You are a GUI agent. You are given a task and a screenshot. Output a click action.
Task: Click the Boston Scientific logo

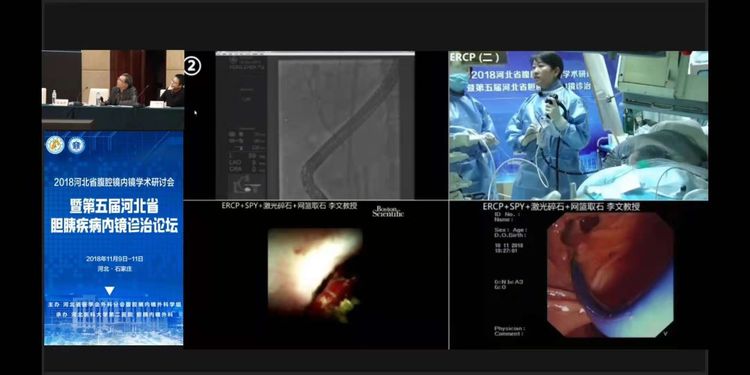click(388, 212)
